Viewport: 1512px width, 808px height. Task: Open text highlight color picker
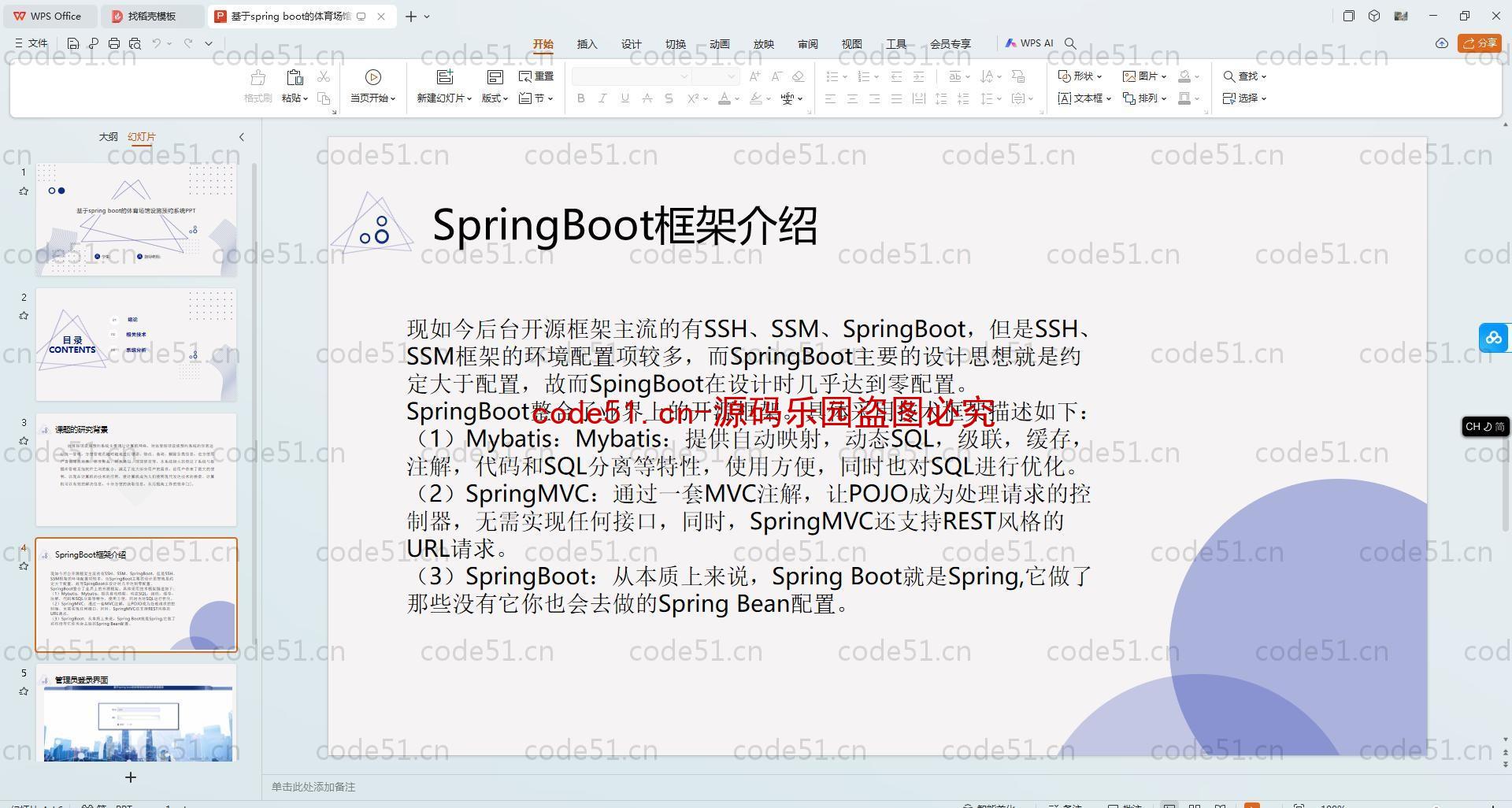coord(768,98)
